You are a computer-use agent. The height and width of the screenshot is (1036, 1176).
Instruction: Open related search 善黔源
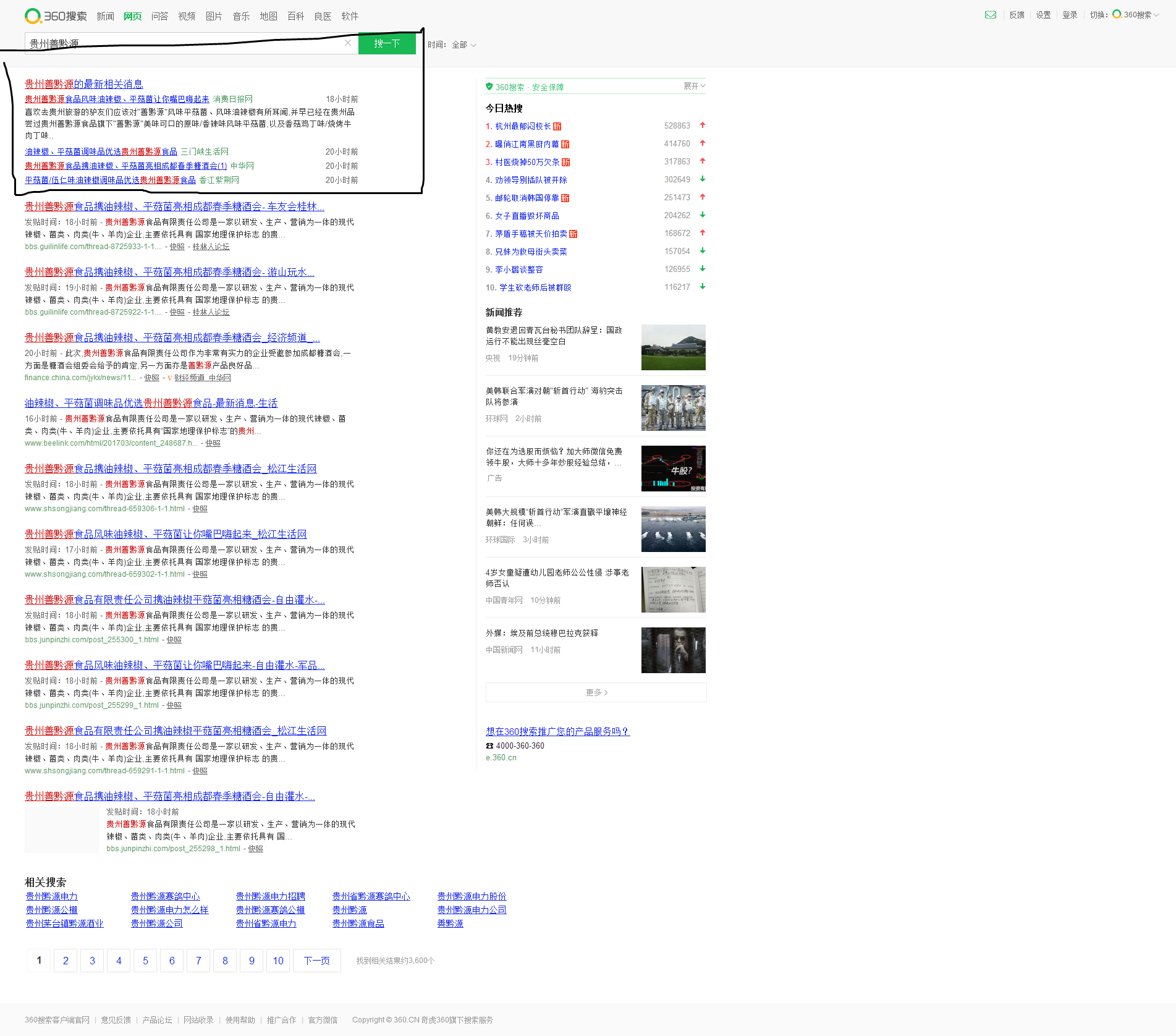point(450,923)
